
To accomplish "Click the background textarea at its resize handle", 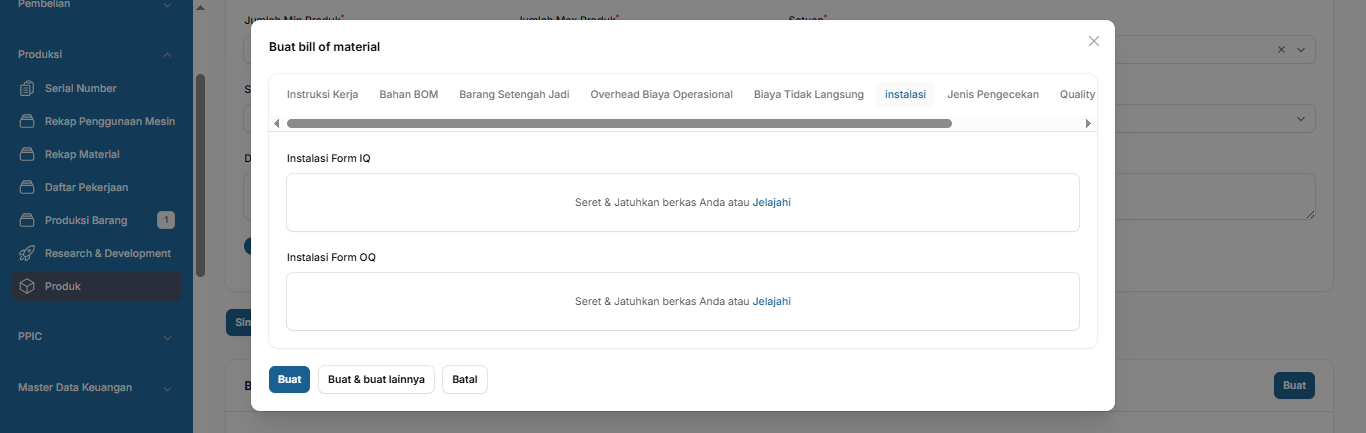I will point(1310,213).
